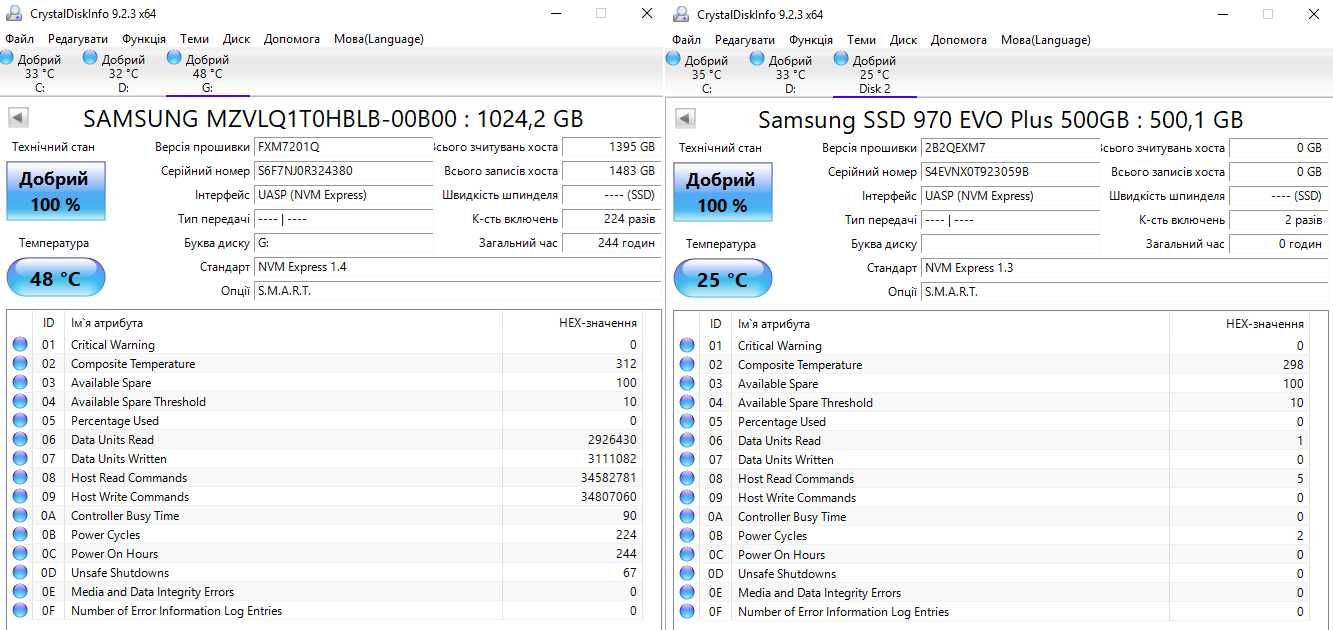
Task: Click status orb for Critical Warning in left list
Action: [20, 345]
